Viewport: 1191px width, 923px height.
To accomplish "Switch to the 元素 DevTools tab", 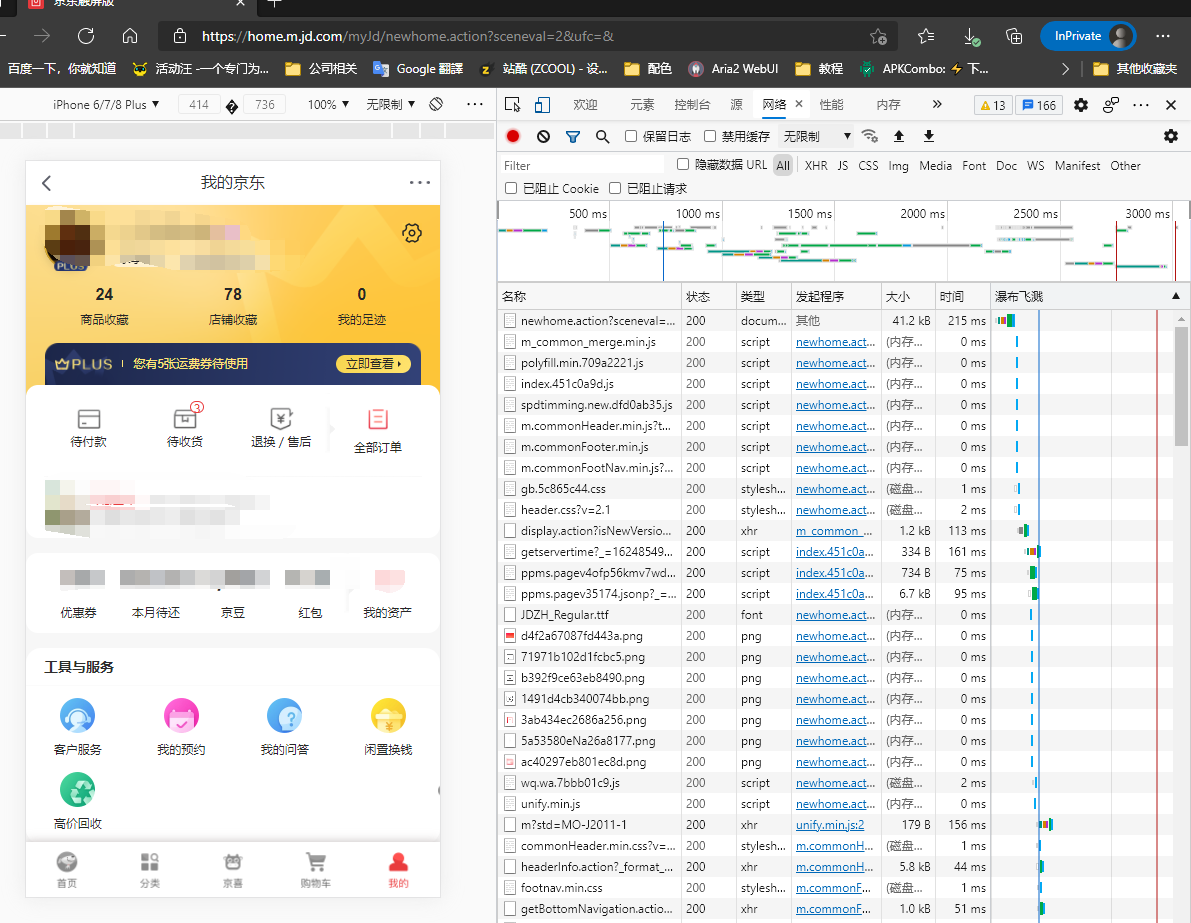I will coord(642,105).
